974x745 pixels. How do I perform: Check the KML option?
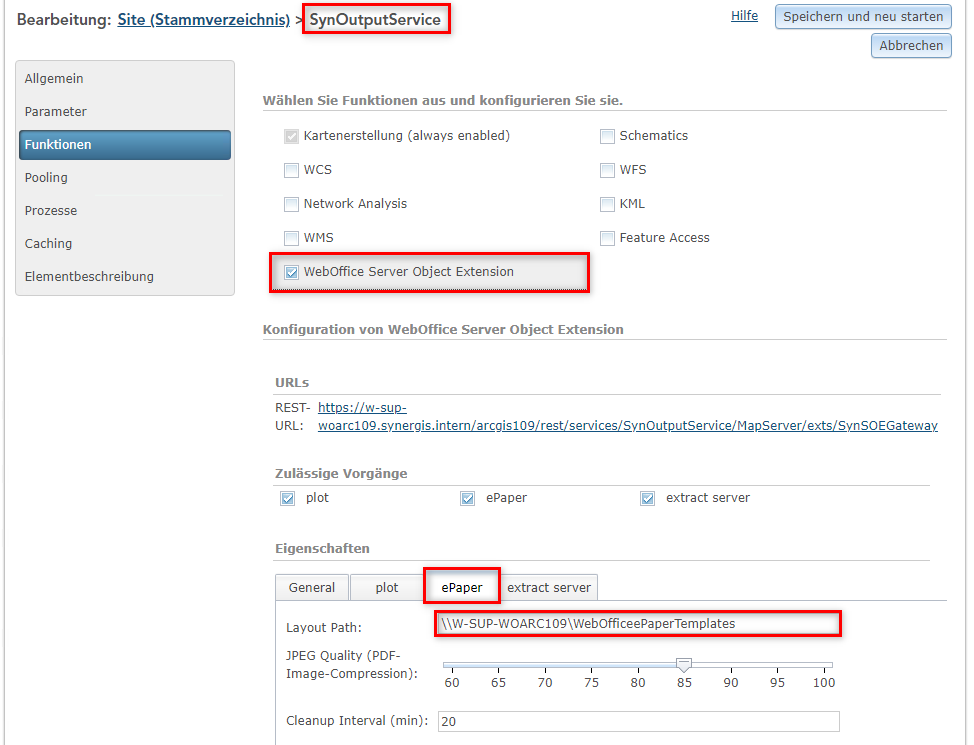(x=607, y=204)
